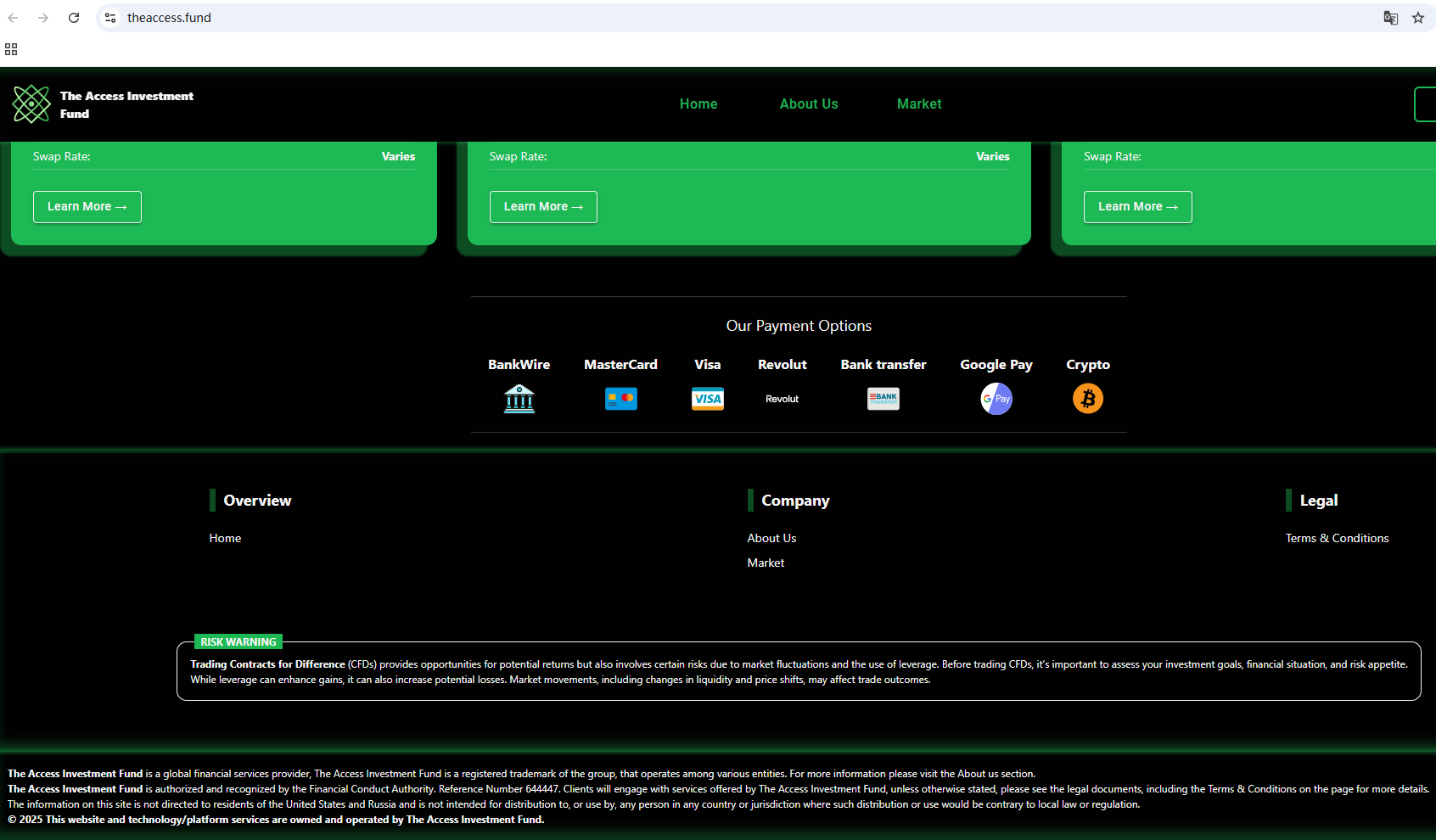This screenshot has width=1436, height=840.
Task: Click the Visa card icon
Action: pyautogui.click(x=707, y=399)
